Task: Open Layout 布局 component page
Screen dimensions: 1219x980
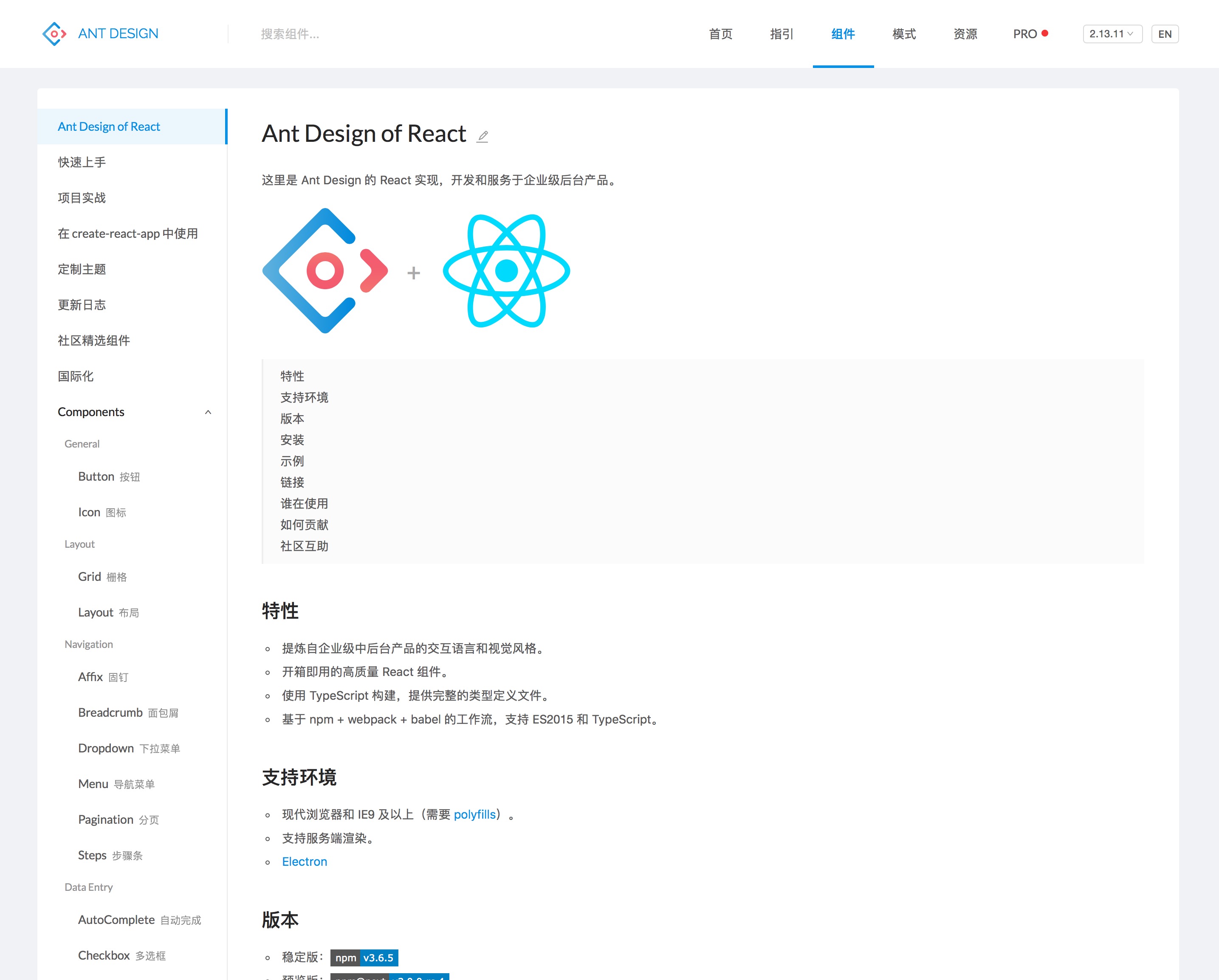Action: pos(132,612)
